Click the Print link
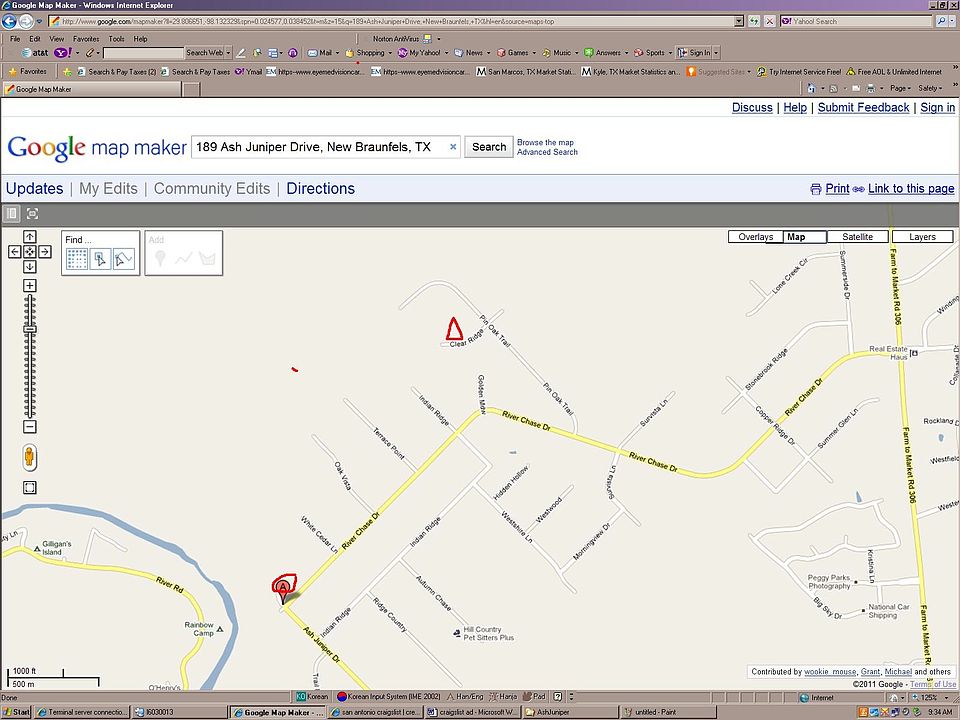Screen dimensions: 960x720 [x=837, y=189]
